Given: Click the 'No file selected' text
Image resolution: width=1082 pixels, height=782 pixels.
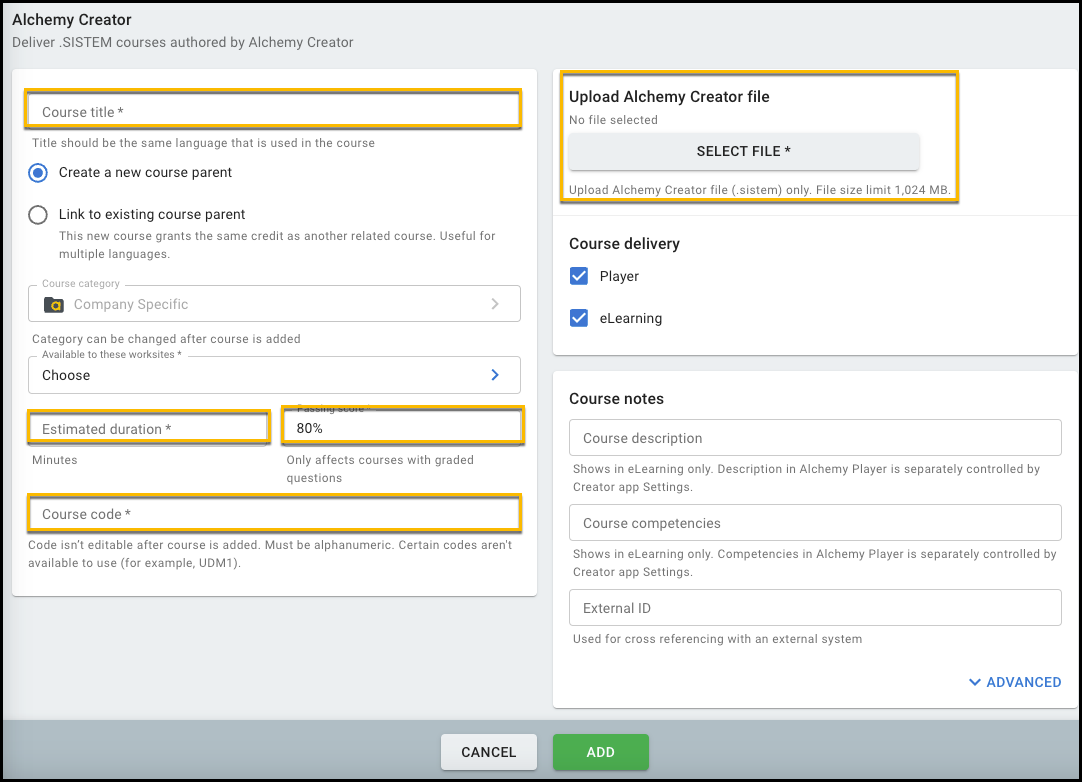Looking at the screenshot, I should pyautogui.click(x=613, y=119).
